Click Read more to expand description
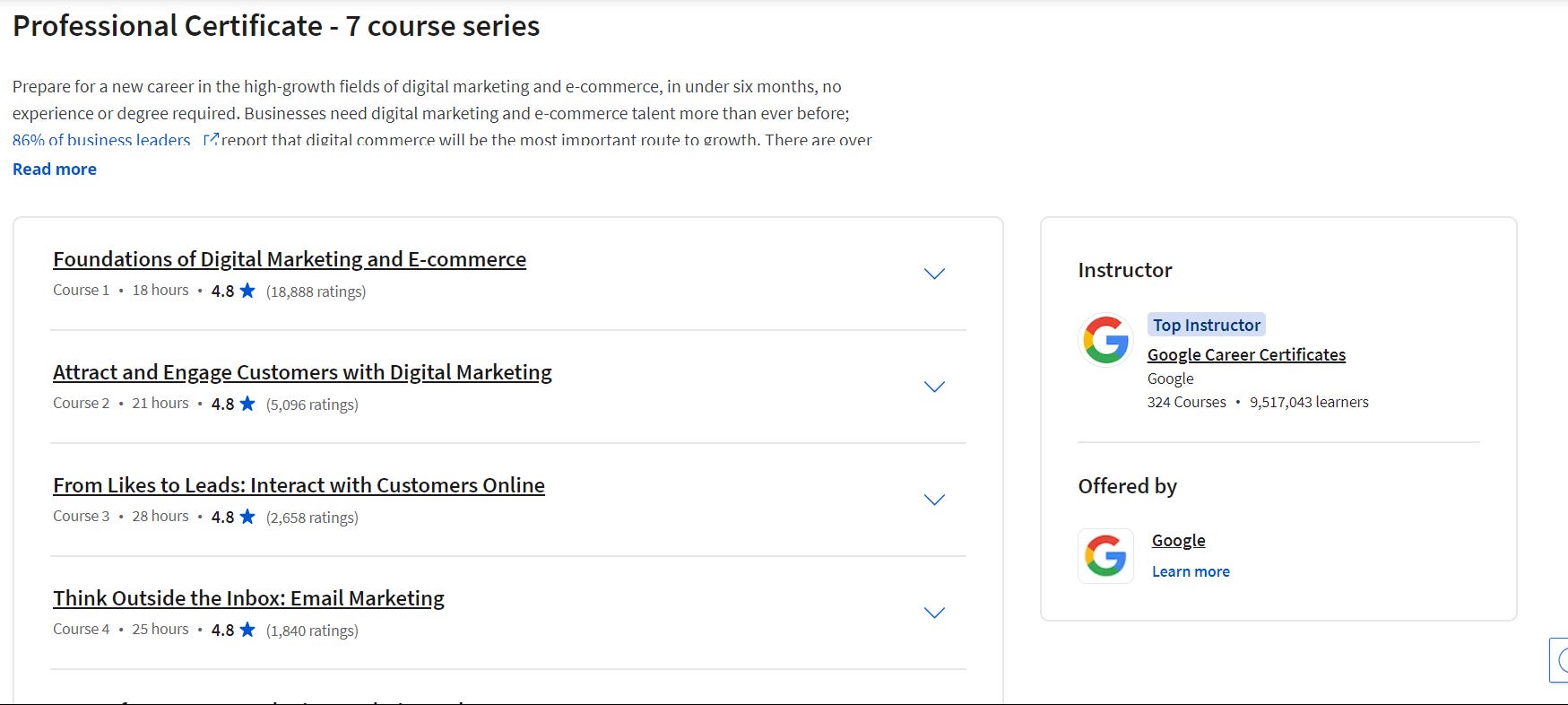The height and width of the screenshot is (705, 1568). (x=55, y=170)
